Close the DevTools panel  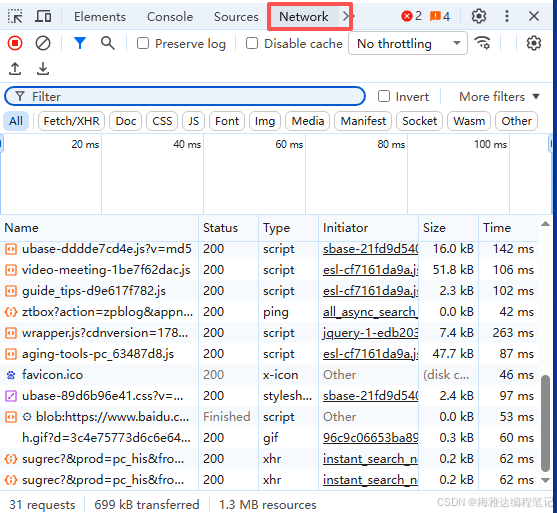tap(534, 16)
